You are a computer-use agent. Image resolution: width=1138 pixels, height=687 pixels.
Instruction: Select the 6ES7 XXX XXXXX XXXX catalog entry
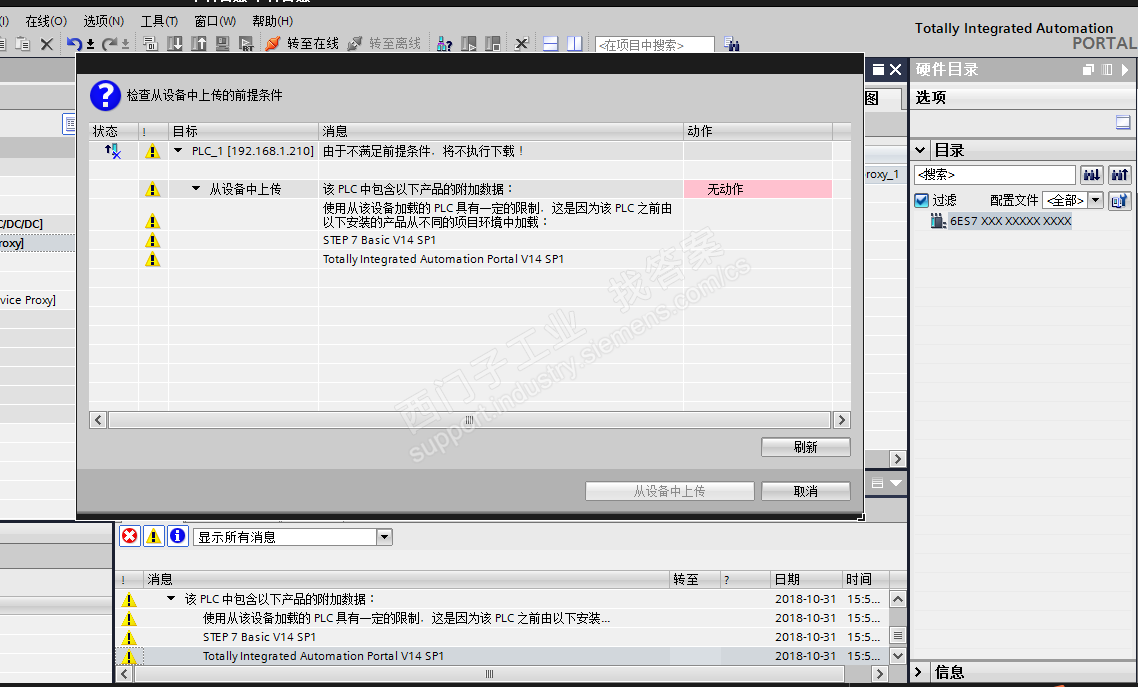[1010, 221]
